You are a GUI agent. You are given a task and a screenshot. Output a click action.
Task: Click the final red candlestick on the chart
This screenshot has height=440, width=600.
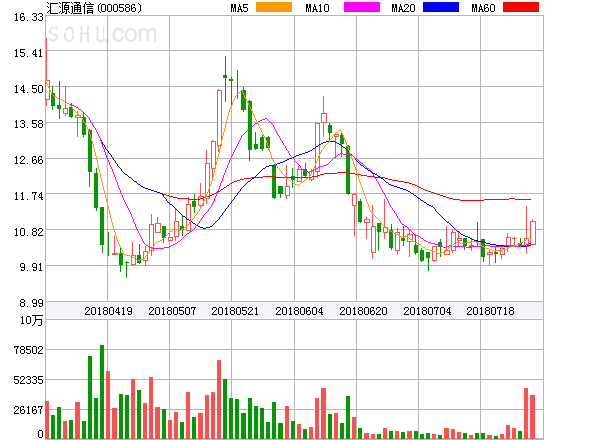(533, 233)
